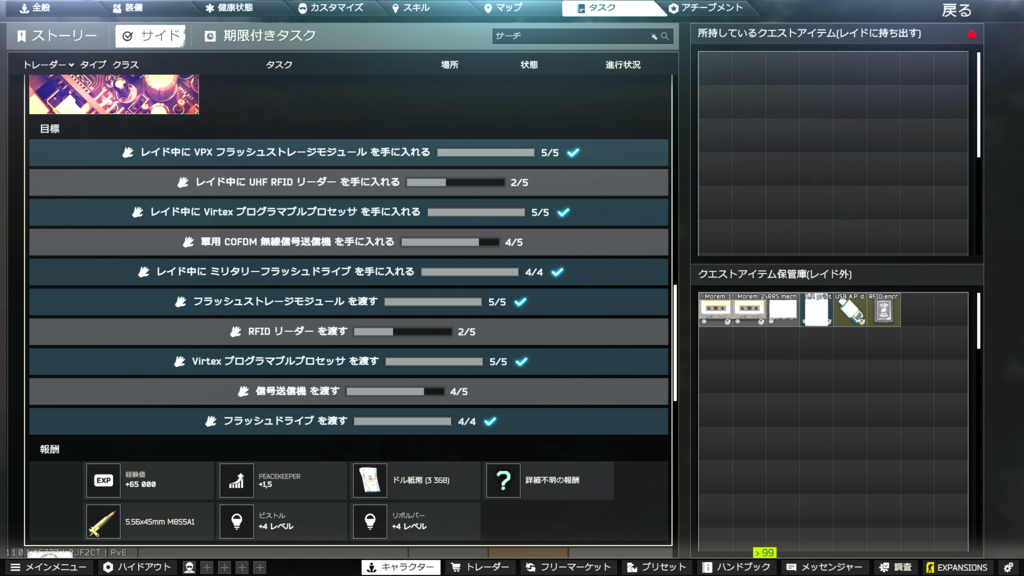Image resolution: width=1024 pixels, height=576 pixels.
Task: Go to ハイドアウト hideout
Action: pyautogui.click(x=137, y=568)
